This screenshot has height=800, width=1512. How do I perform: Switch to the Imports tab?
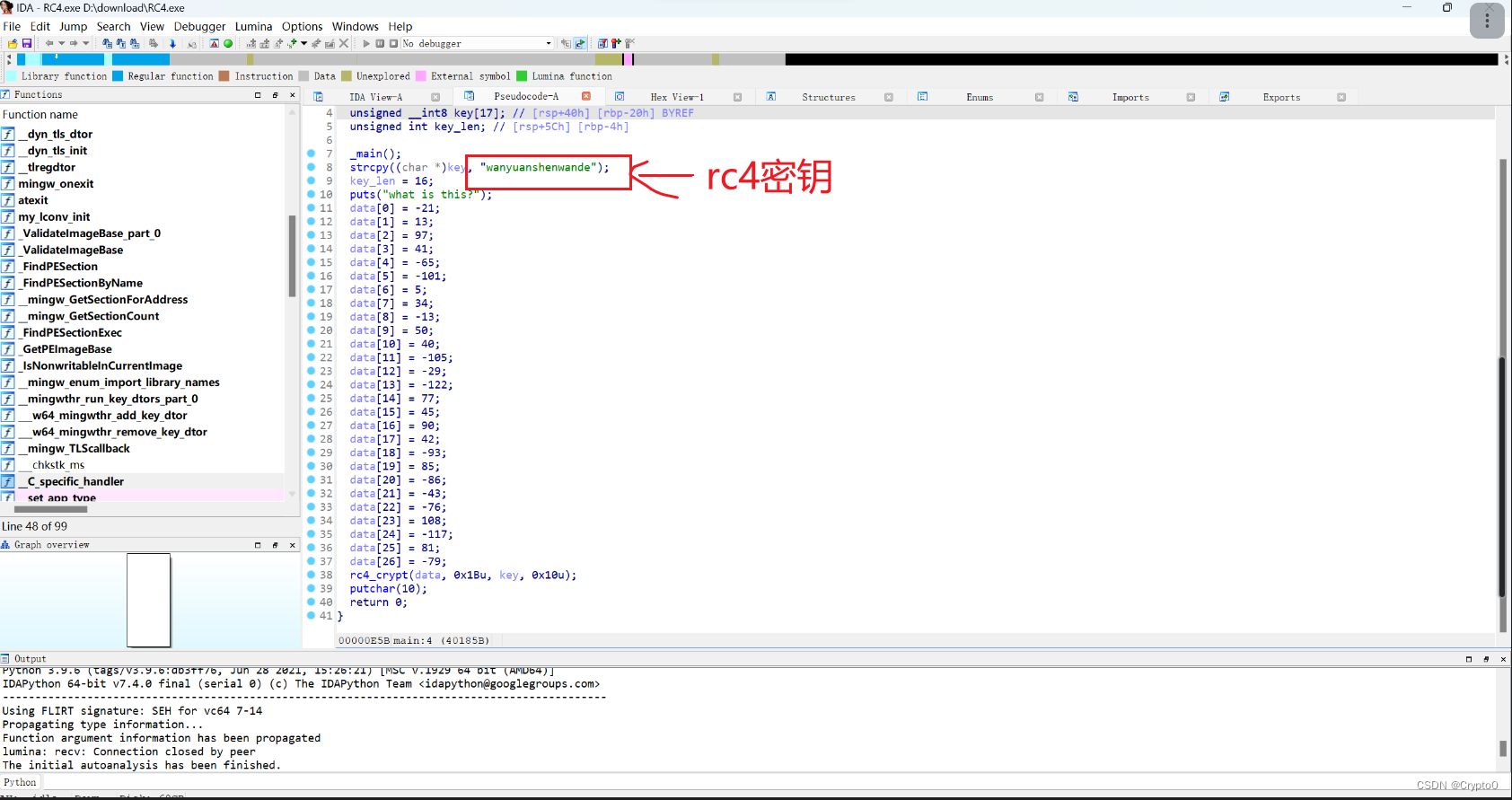1130,97
